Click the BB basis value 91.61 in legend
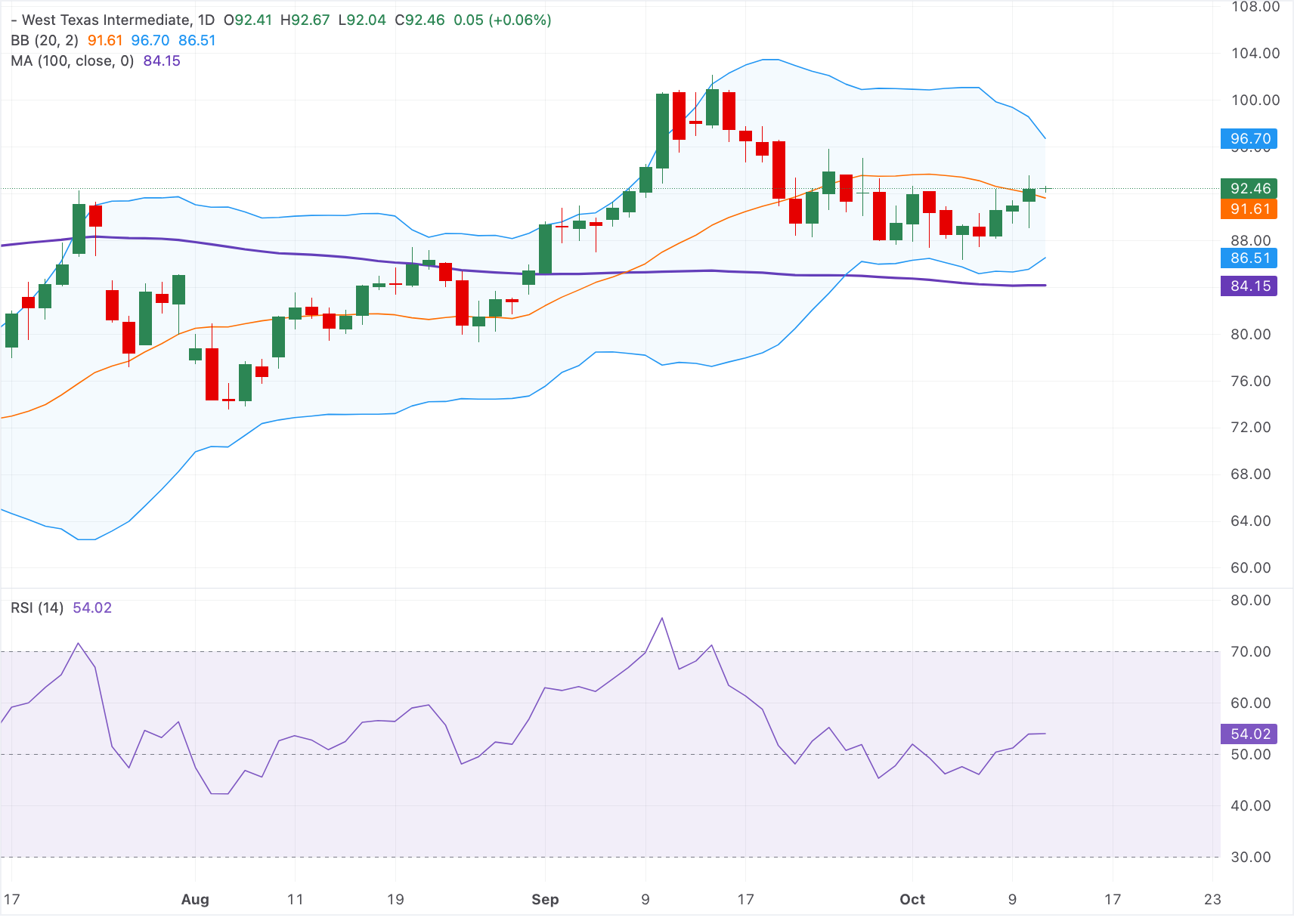Viewport: 1294px width, 924px height. [x=105, y=40]
